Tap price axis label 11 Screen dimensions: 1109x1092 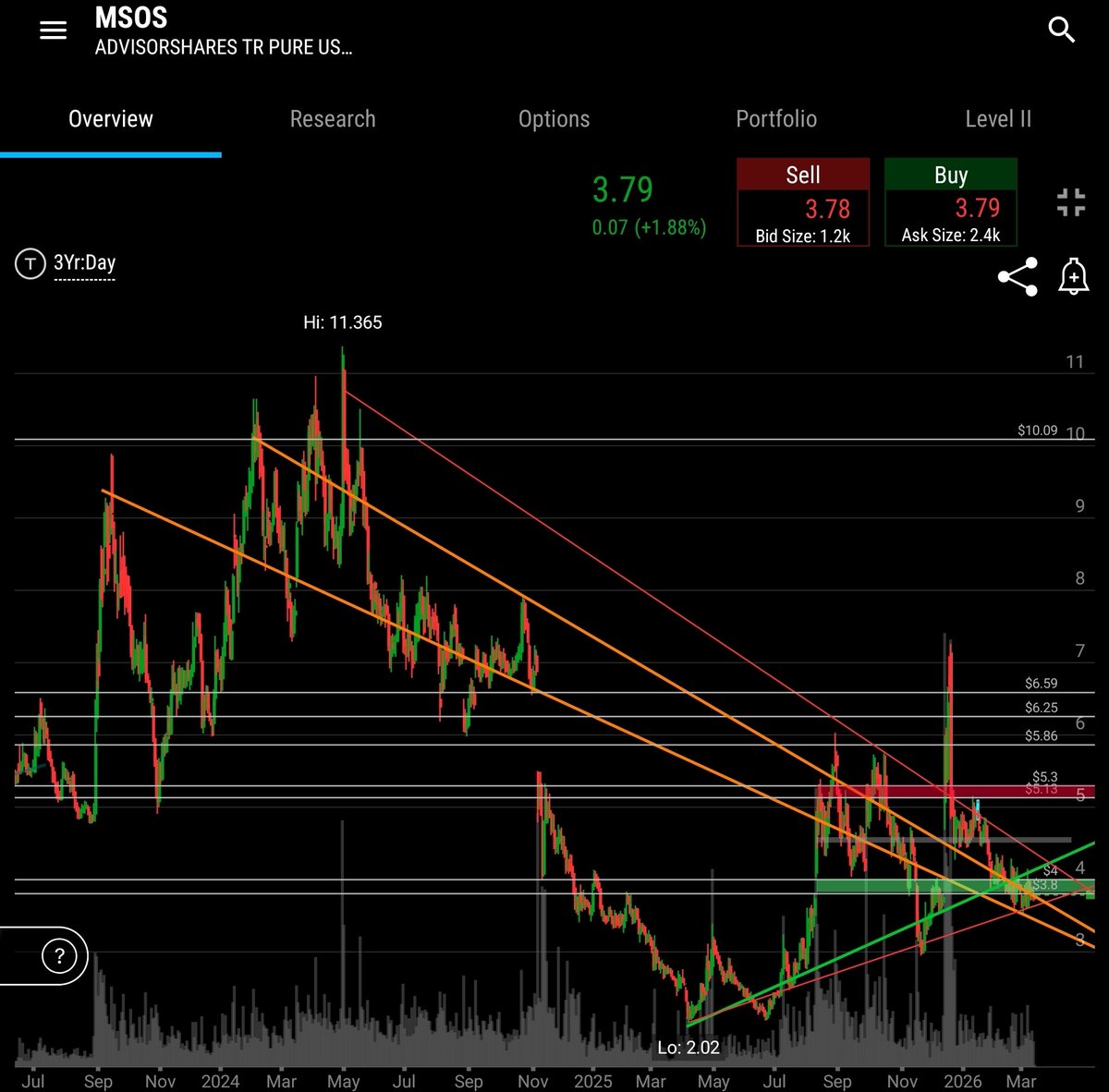(x=1075, y=362)
